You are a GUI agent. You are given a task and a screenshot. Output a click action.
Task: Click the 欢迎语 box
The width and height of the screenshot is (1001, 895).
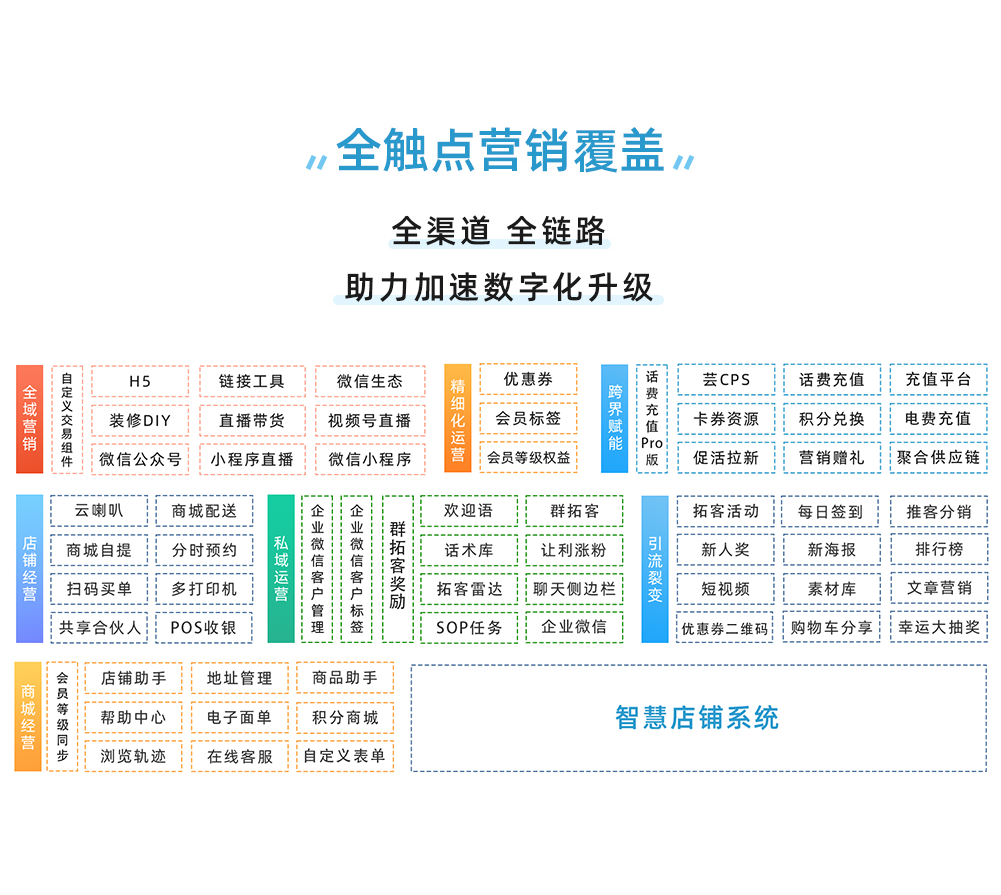coord(469,511)
